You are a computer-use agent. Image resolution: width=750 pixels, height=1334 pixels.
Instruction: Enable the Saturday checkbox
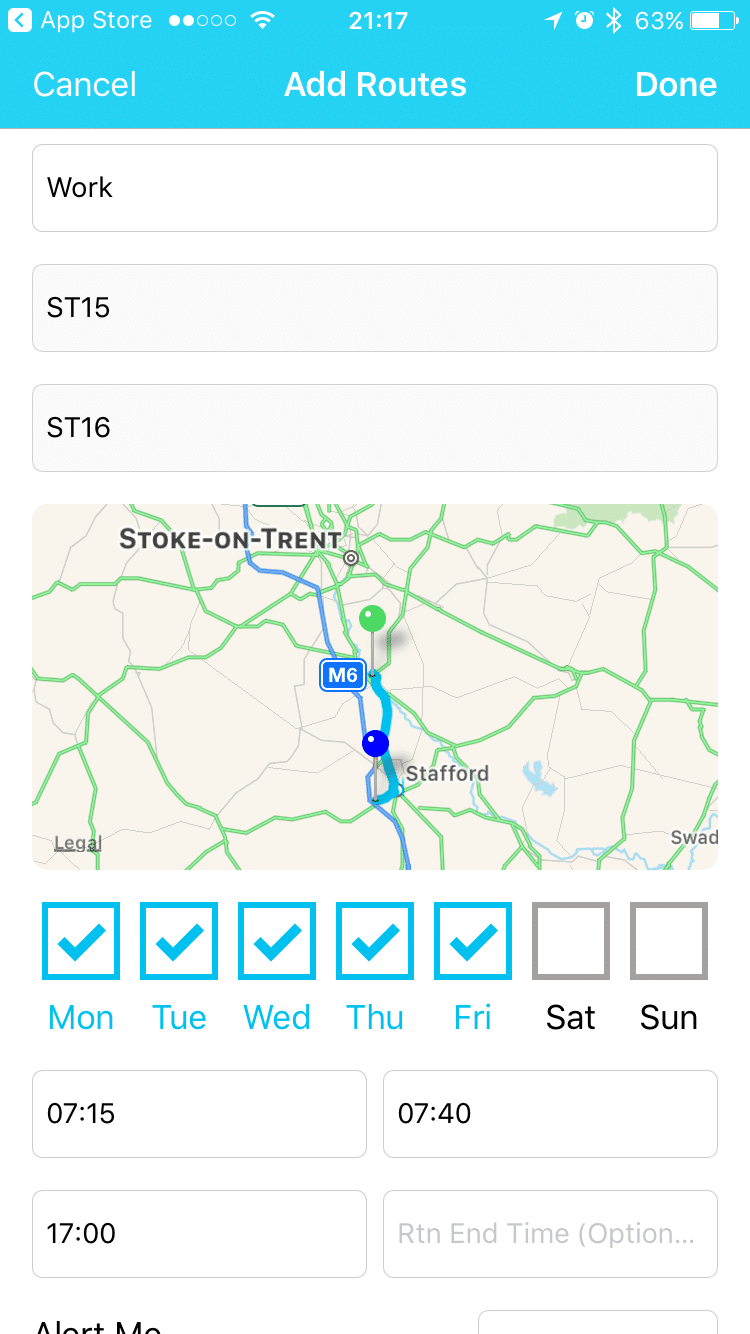(571, 940)
